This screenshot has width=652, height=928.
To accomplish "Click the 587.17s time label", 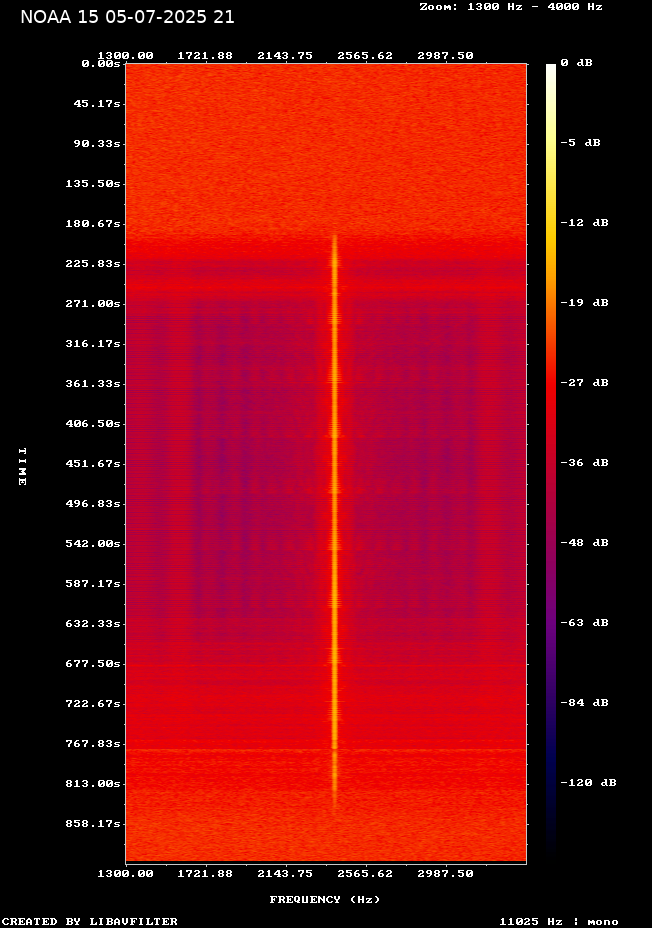I will pyautogui.click(x=93, y=584).
